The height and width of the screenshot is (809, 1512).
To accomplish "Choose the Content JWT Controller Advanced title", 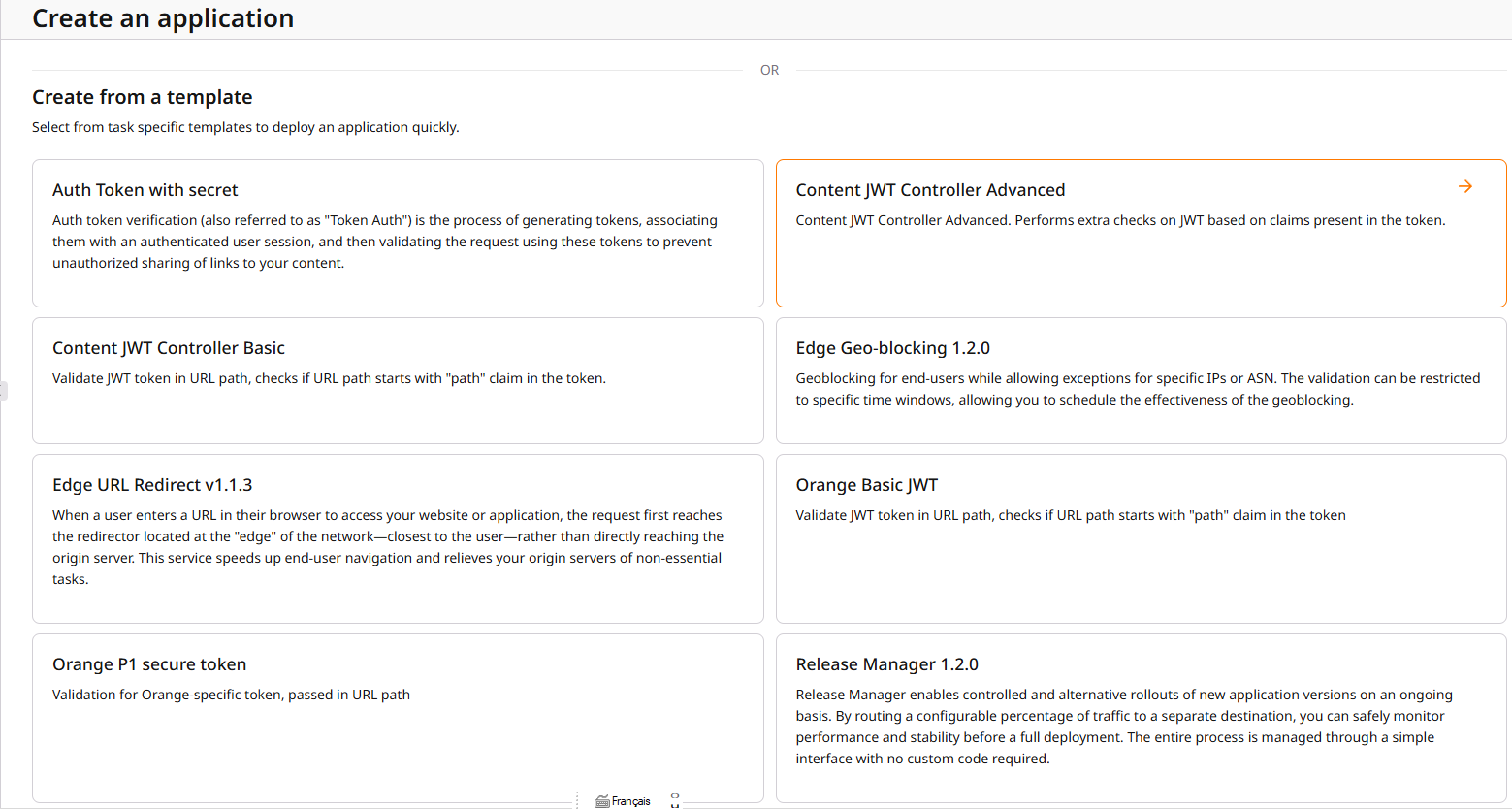I will 930,190.
